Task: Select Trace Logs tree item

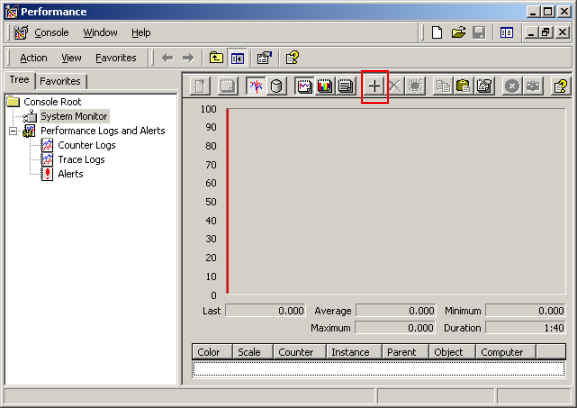Action: (81, 160)
